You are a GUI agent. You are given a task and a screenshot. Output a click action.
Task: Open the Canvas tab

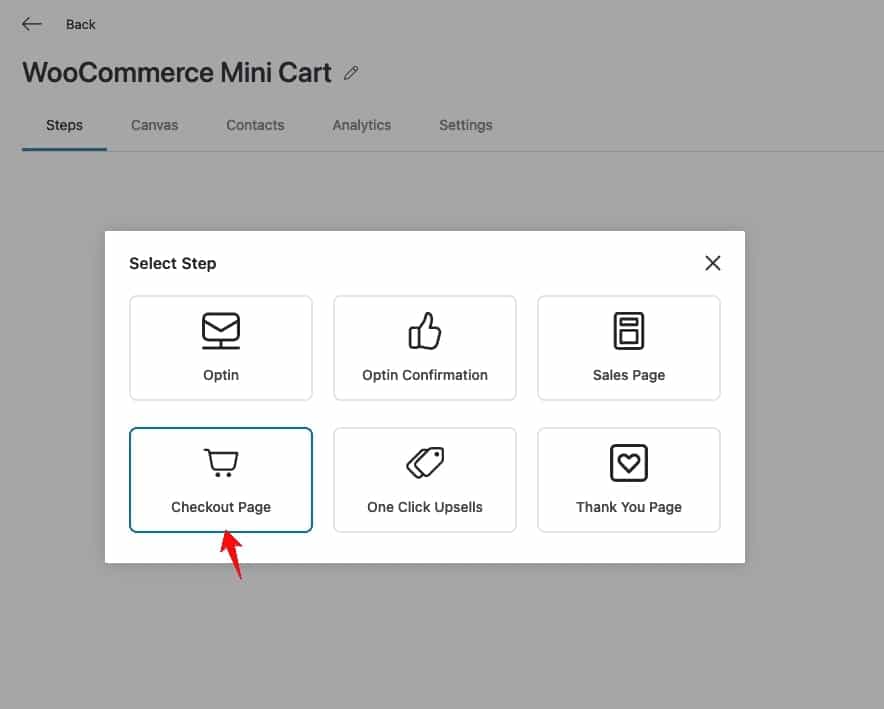click(154, 125)
